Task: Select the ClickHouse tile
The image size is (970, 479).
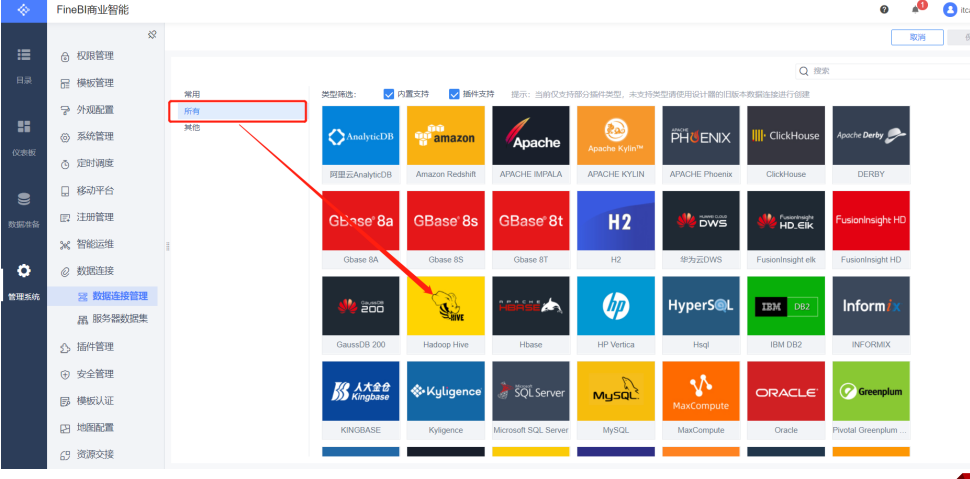Action: click(x=786, y=144)
